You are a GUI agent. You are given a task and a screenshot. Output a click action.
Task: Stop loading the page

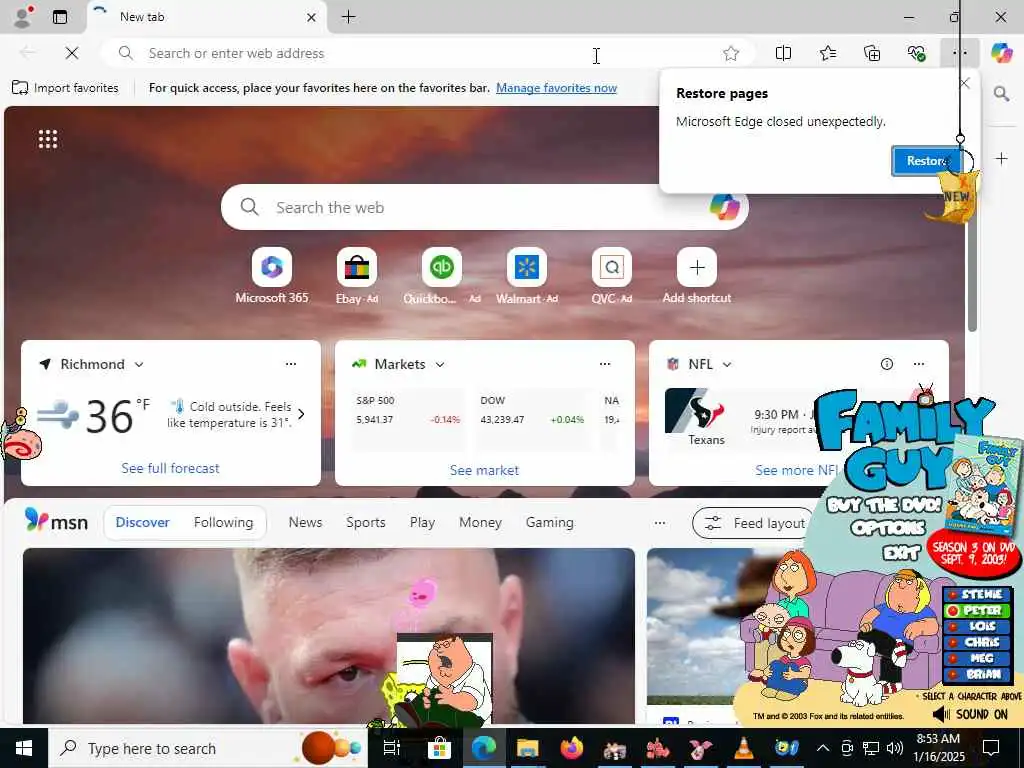(x=72, y=54)
